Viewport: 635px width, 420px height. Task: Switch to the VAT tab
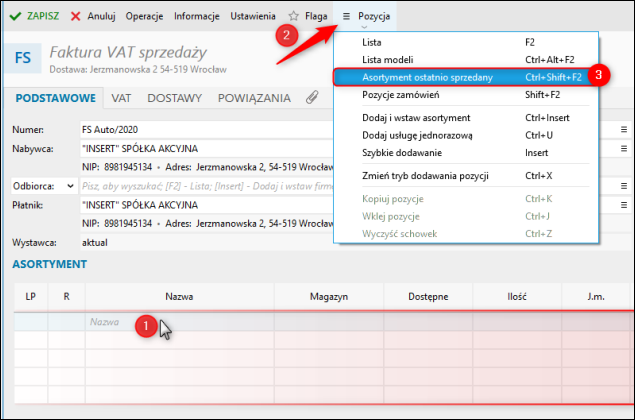point(122,98)
